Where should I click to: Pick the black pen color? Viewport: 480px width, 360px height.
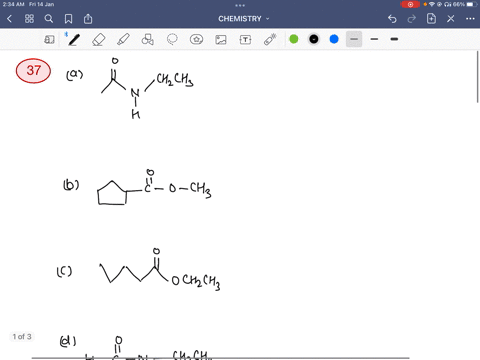[314, 39]
